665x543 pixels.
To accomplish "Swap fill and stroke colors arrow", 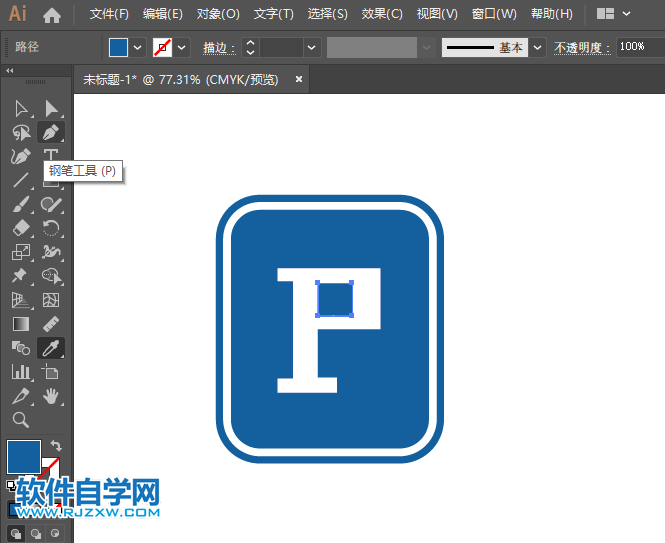I will pyautogui.click(x=56, y=446).
